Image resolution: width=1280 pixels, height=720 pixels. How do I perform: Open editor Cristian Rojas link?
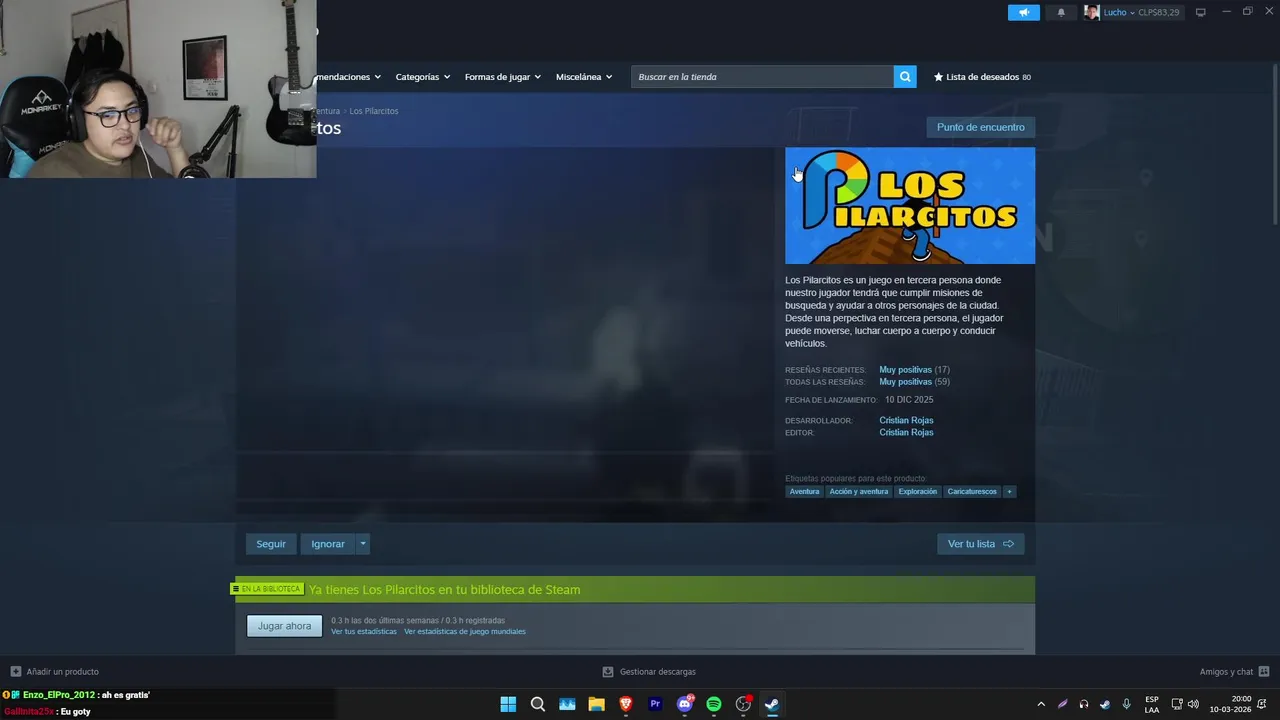906,432
